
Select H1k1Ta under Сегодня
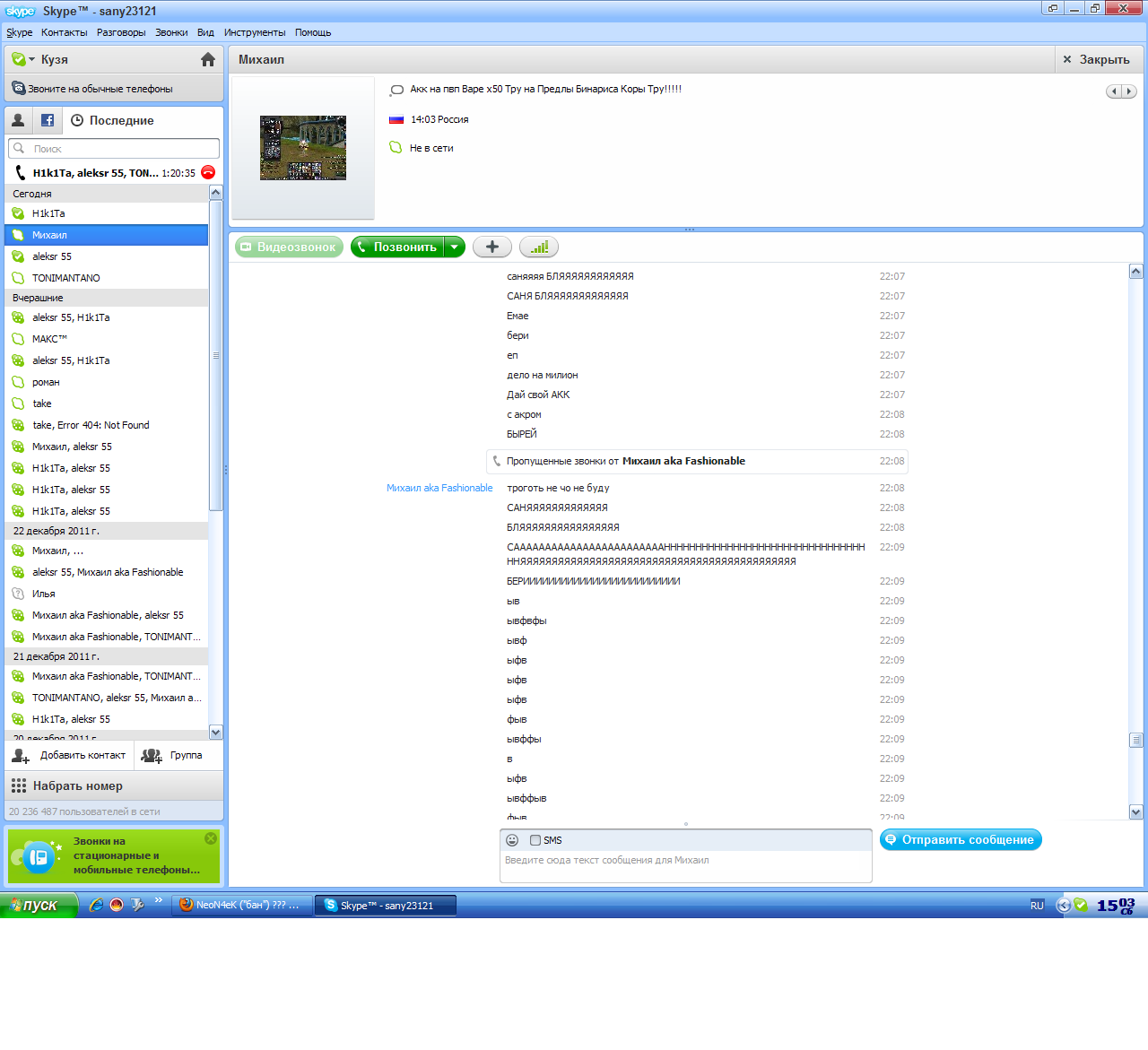tap(106, 213)
